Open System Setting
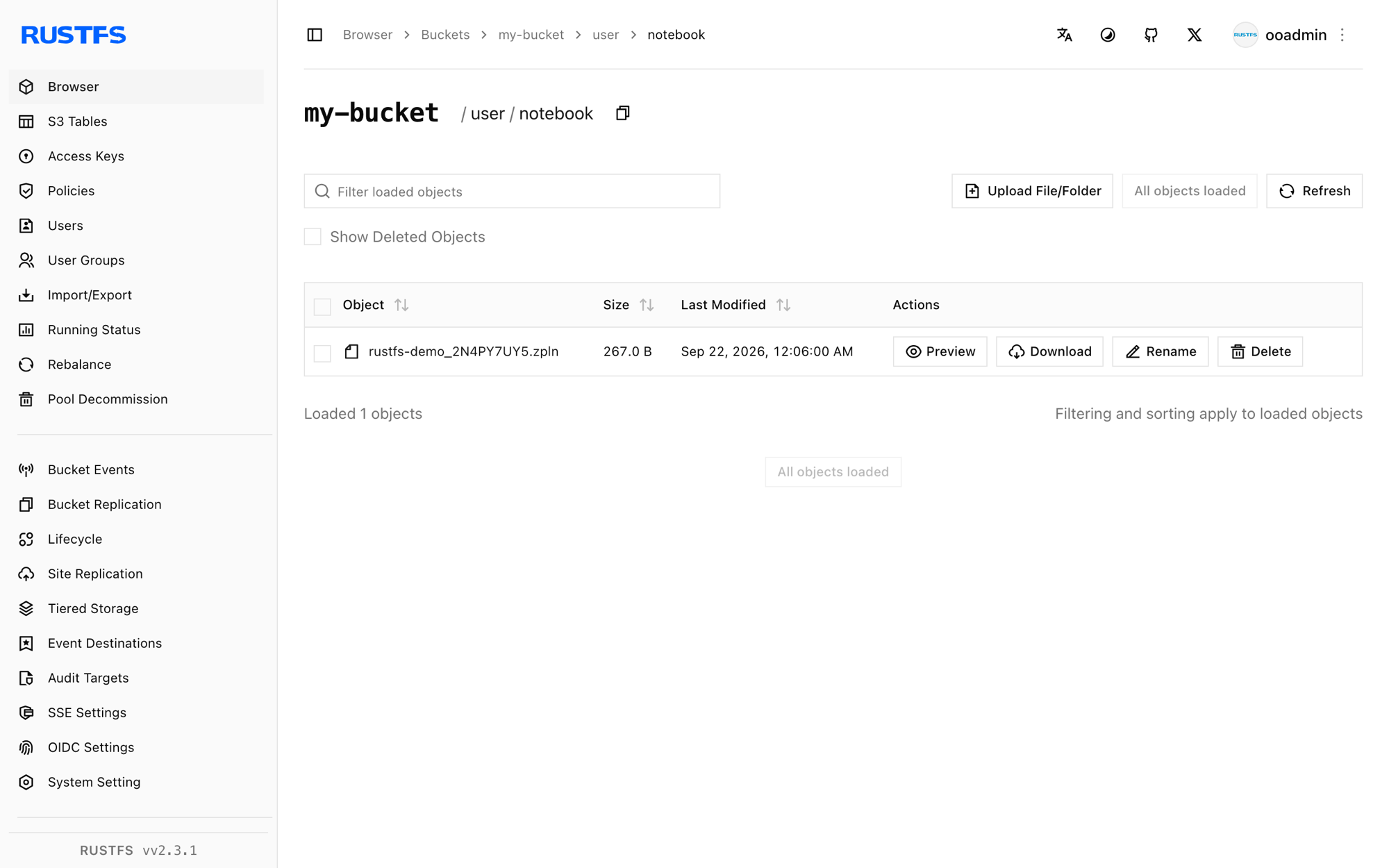1389x868 pixels. [x=136, y=782]
